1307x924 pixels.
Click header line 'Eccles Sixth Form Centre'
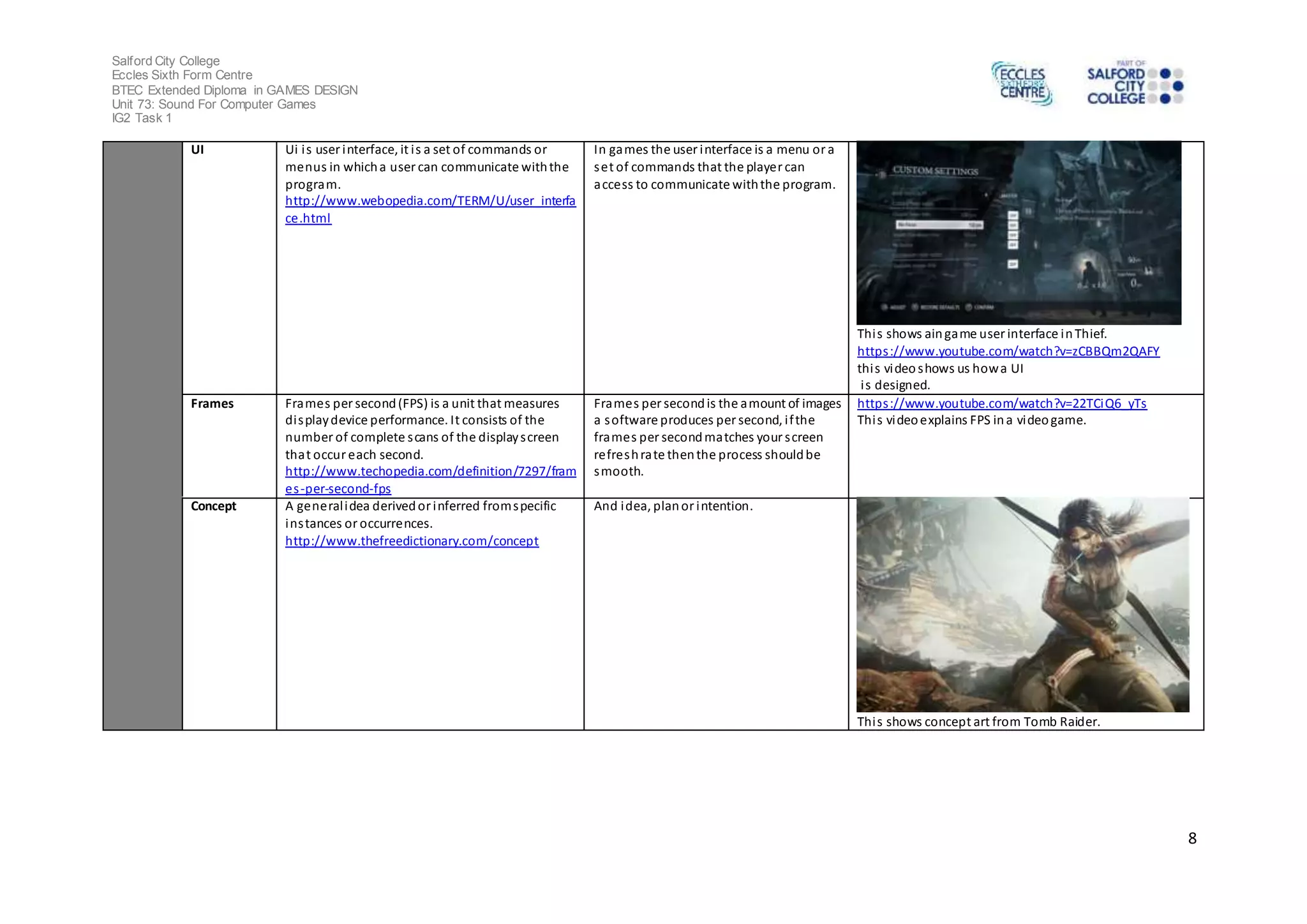click(182, 75)
